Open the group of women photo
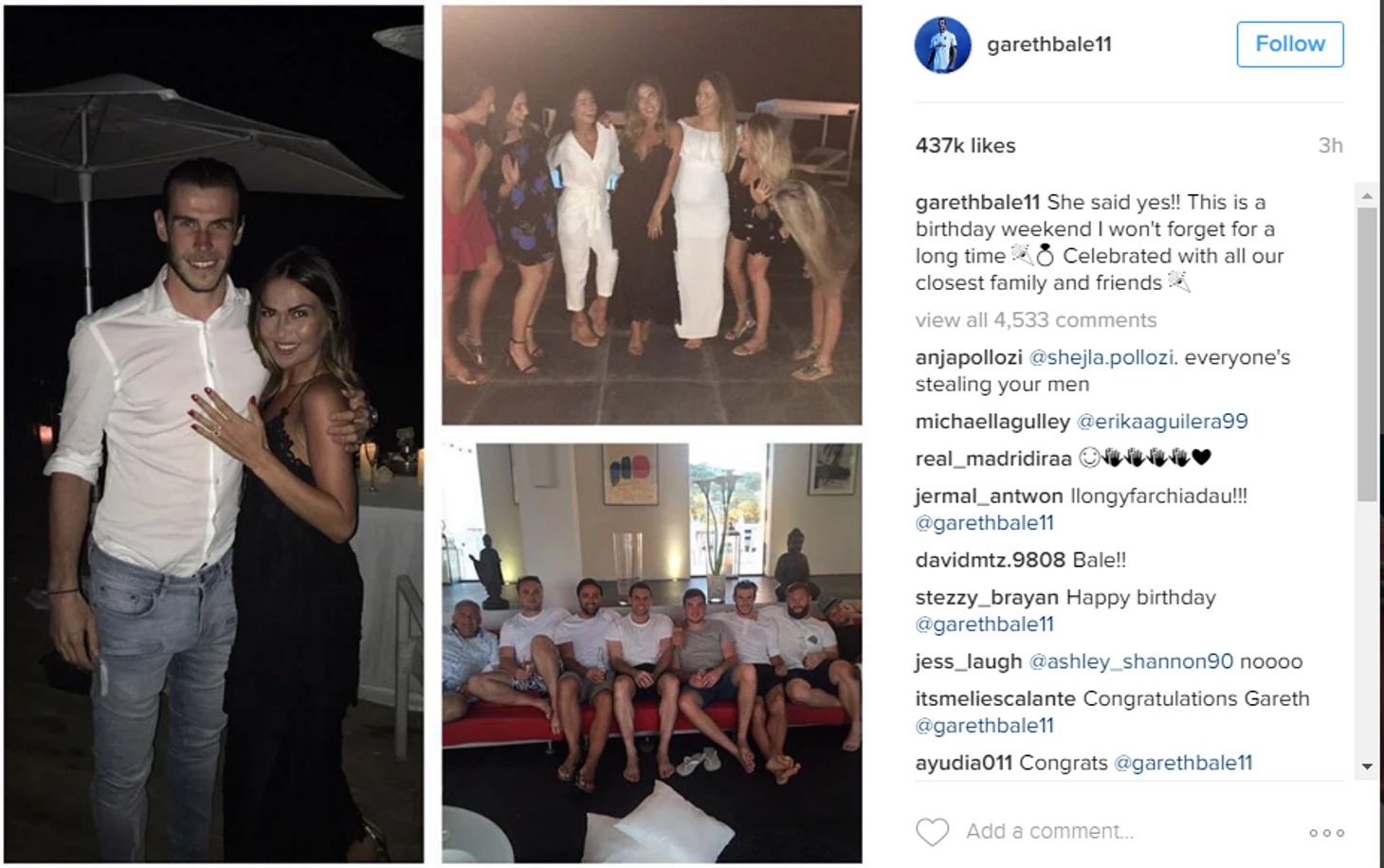This screenshot has height=868, width=1384. (652, 215)
